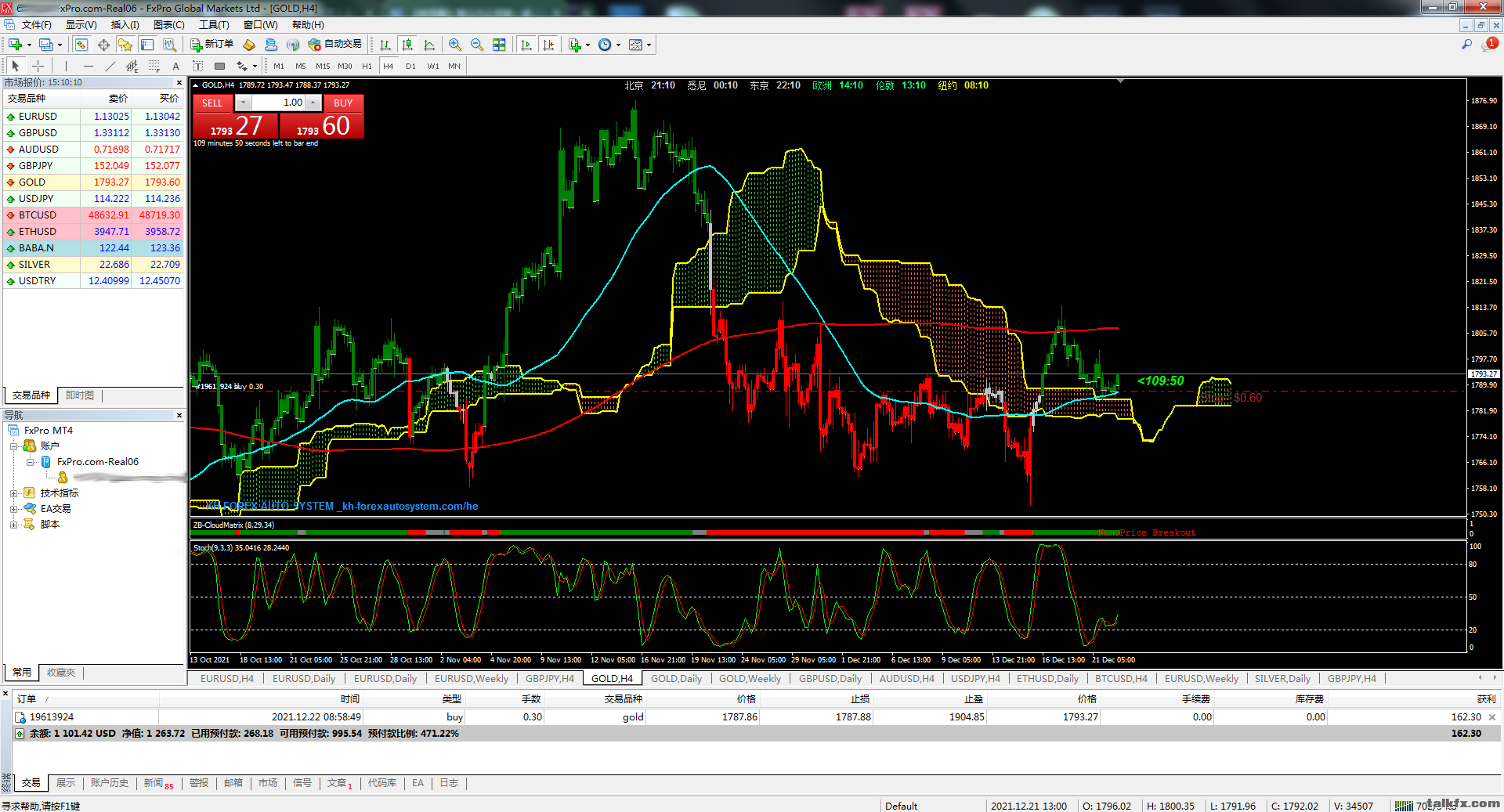
Task: Toggle chart auto scroll
Action: pyautogui.click(x=526, y=45)
